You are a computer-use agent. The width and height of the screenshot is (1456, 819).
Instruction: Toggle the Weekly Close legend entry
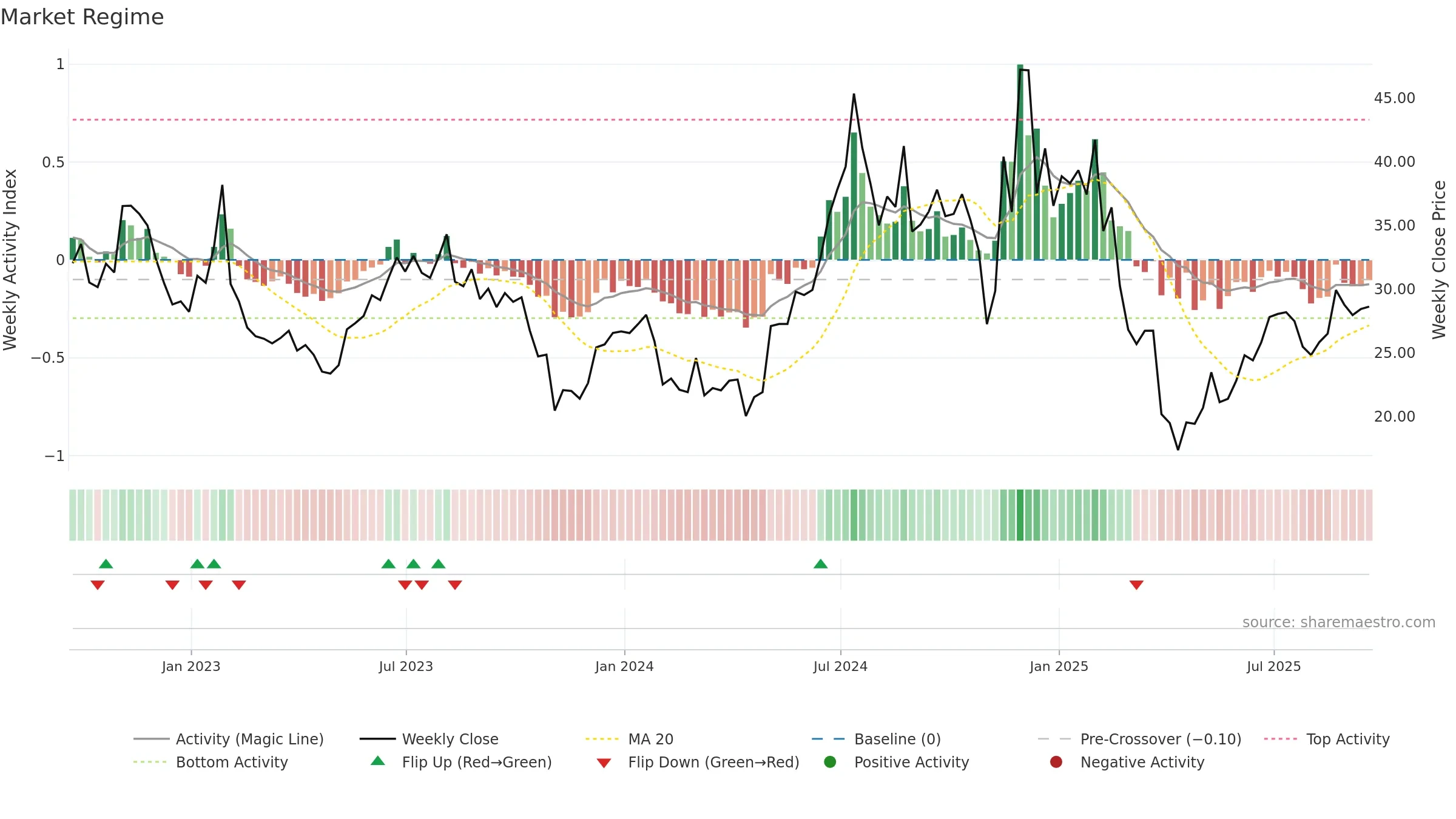click(429, 739)
